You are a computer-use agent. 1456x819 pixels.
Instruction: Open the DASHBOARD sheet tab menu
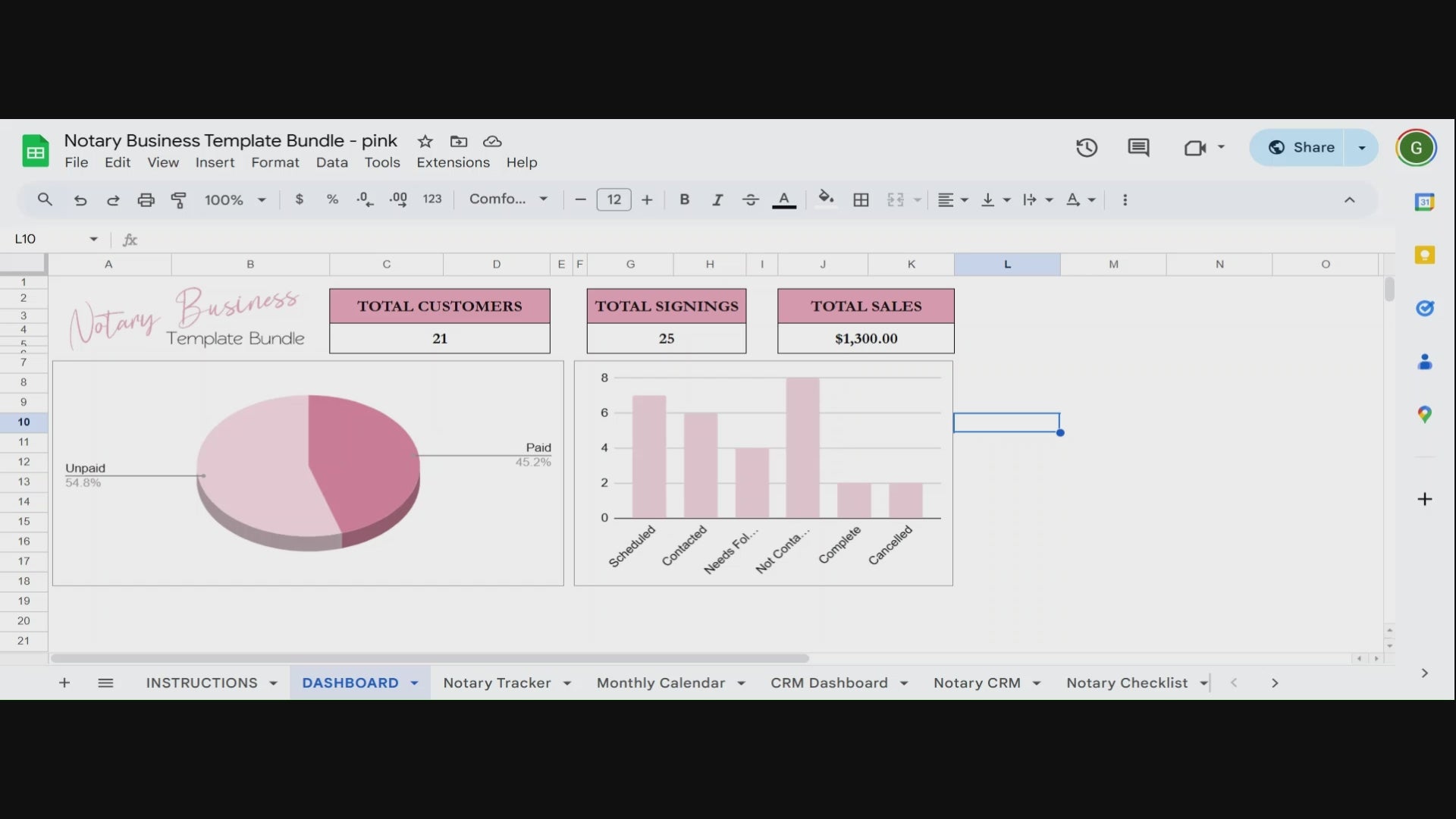(413, 682)
